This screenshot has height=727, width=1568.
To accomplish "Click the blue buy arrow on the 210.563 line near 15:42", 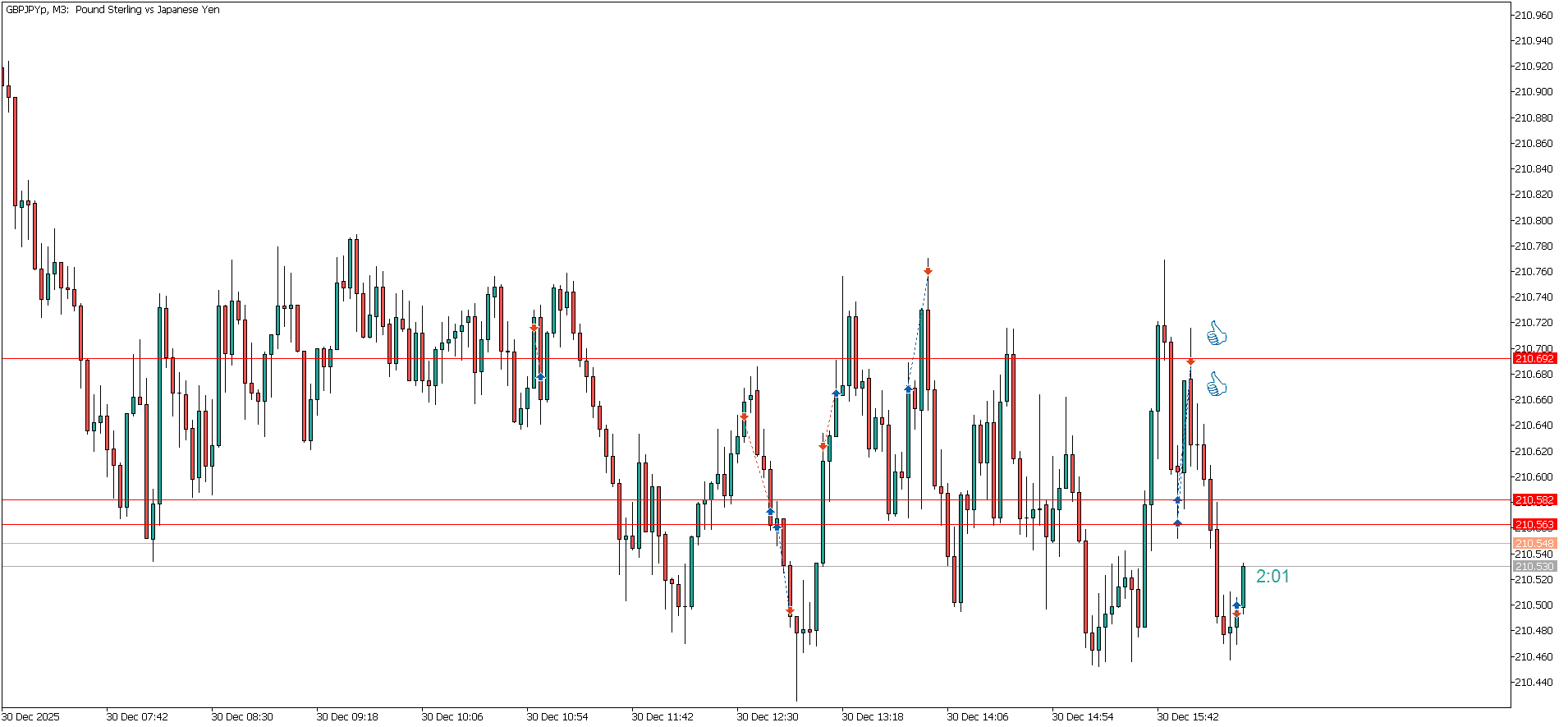I will pos(1177,522).
